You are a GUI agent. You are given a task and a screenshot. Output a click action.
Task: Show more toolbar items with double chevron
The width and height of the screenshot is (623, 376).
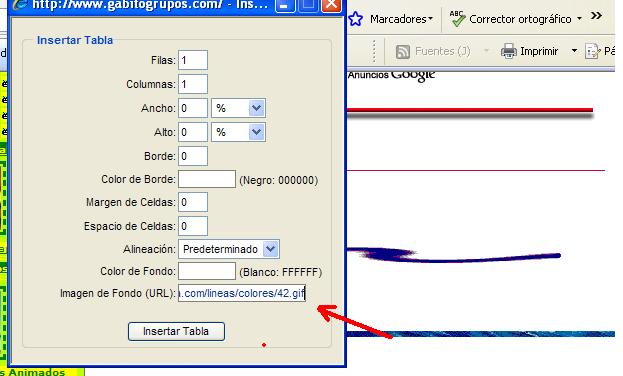[x=596, y=16]
